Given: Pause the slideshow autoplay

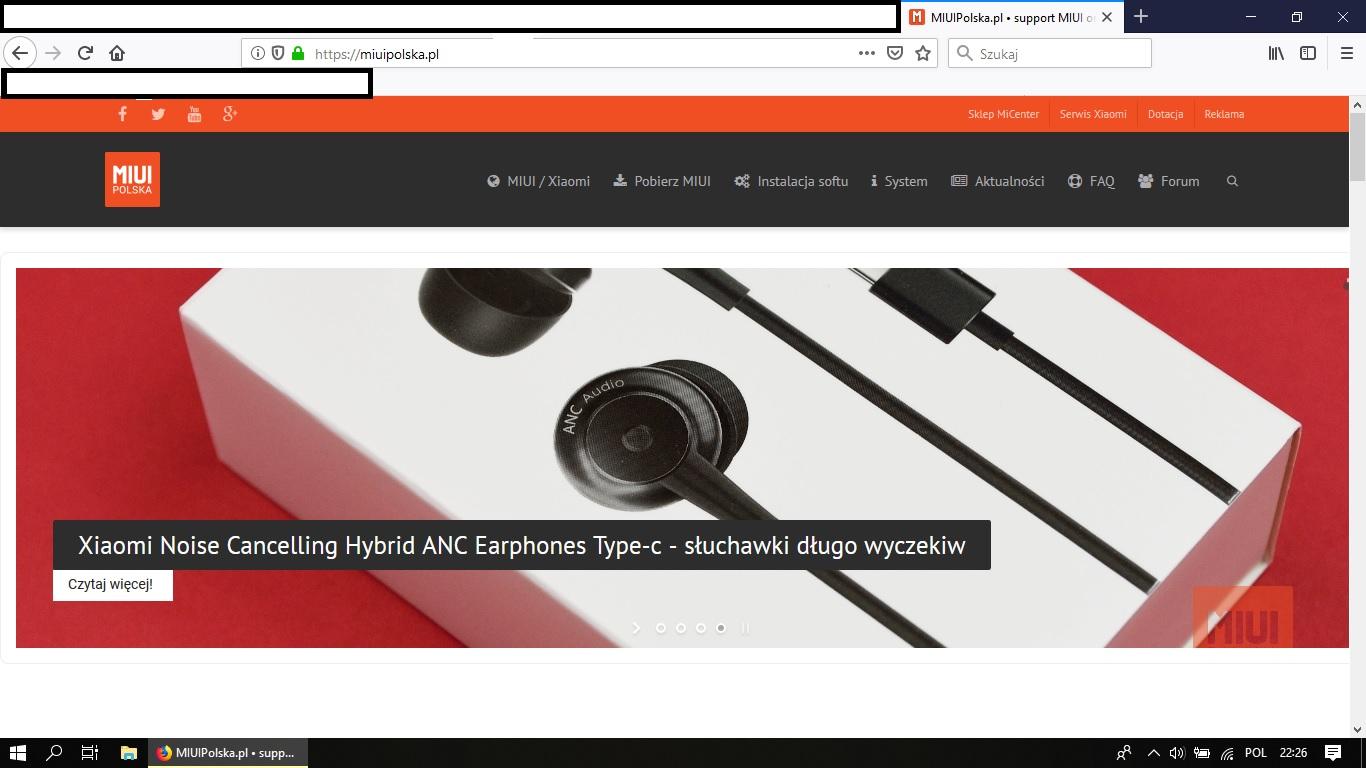Looking at the screenshot, I should click(745, 628).
